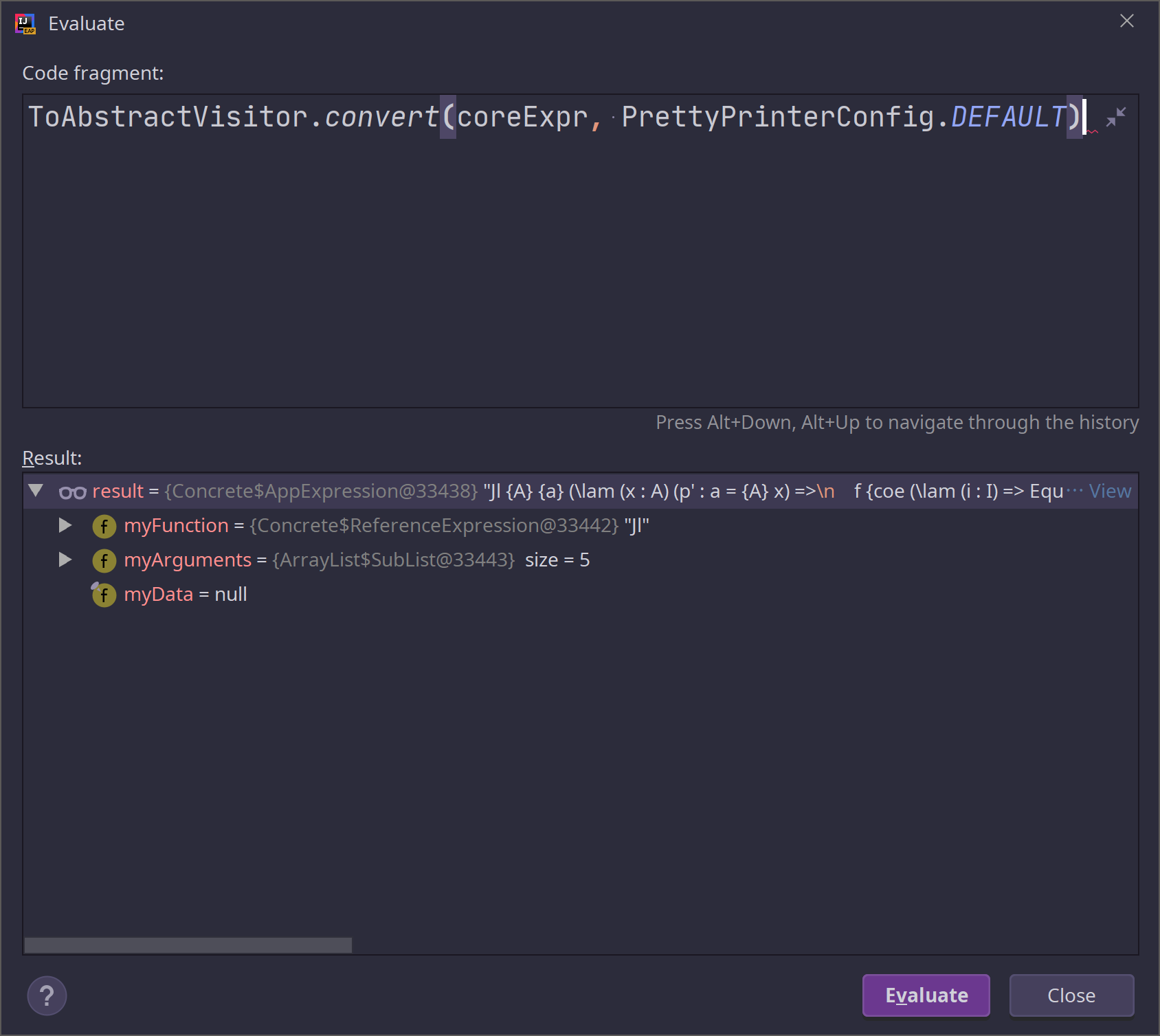This screenshot has width=1160, height=1036.
Task: Open help via the question mark icon
Action: [46, 995]
